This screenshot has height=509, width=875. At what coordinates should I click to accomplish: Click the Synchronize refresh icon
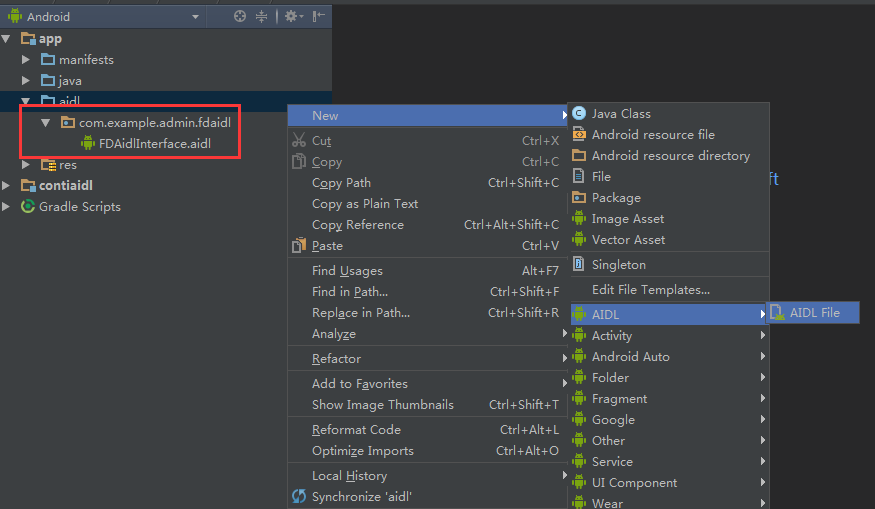[x=299, y=496]
